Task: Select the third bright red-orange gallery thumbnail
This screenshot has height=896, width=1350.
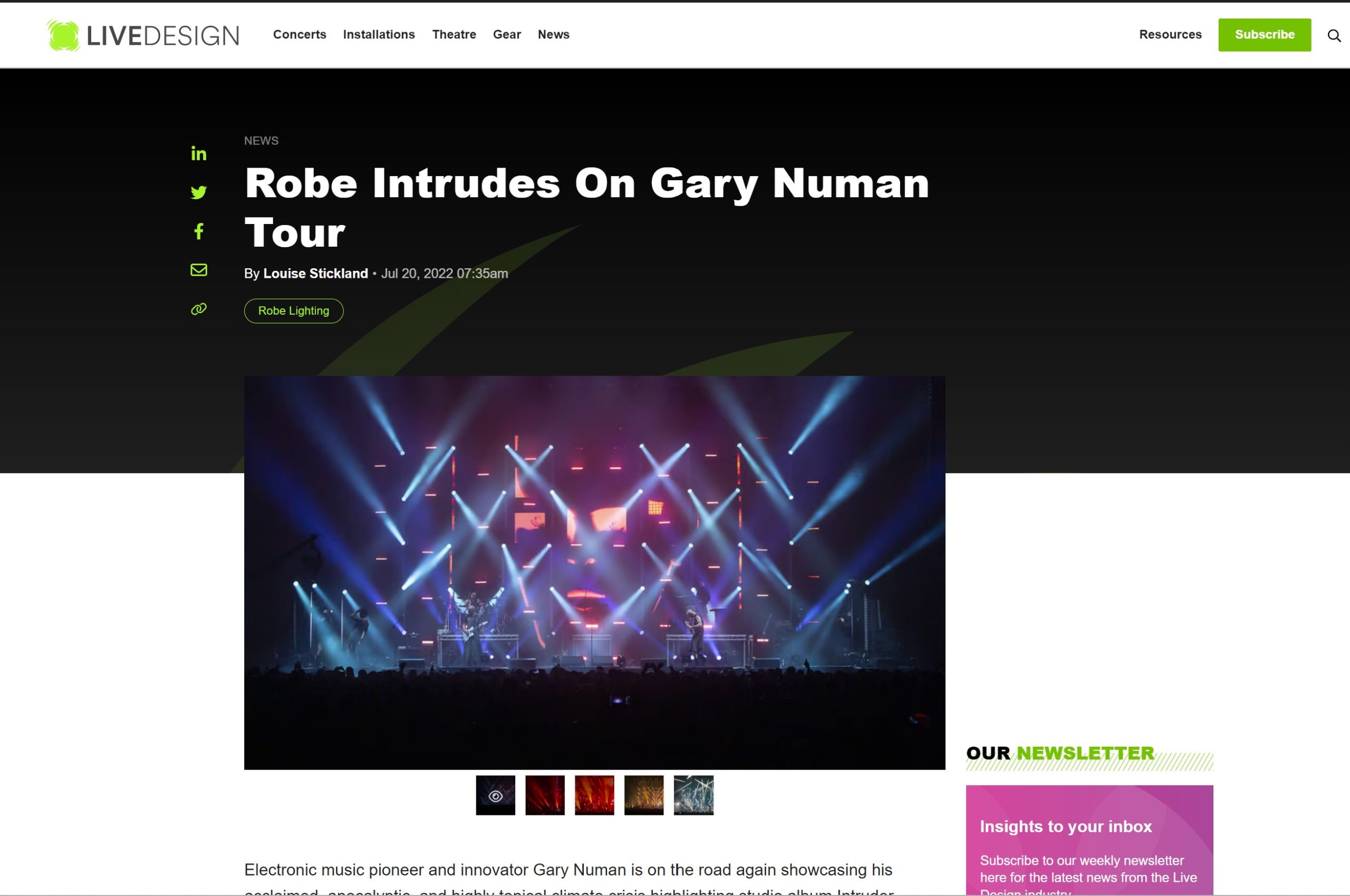Action: tap(594, 795)
